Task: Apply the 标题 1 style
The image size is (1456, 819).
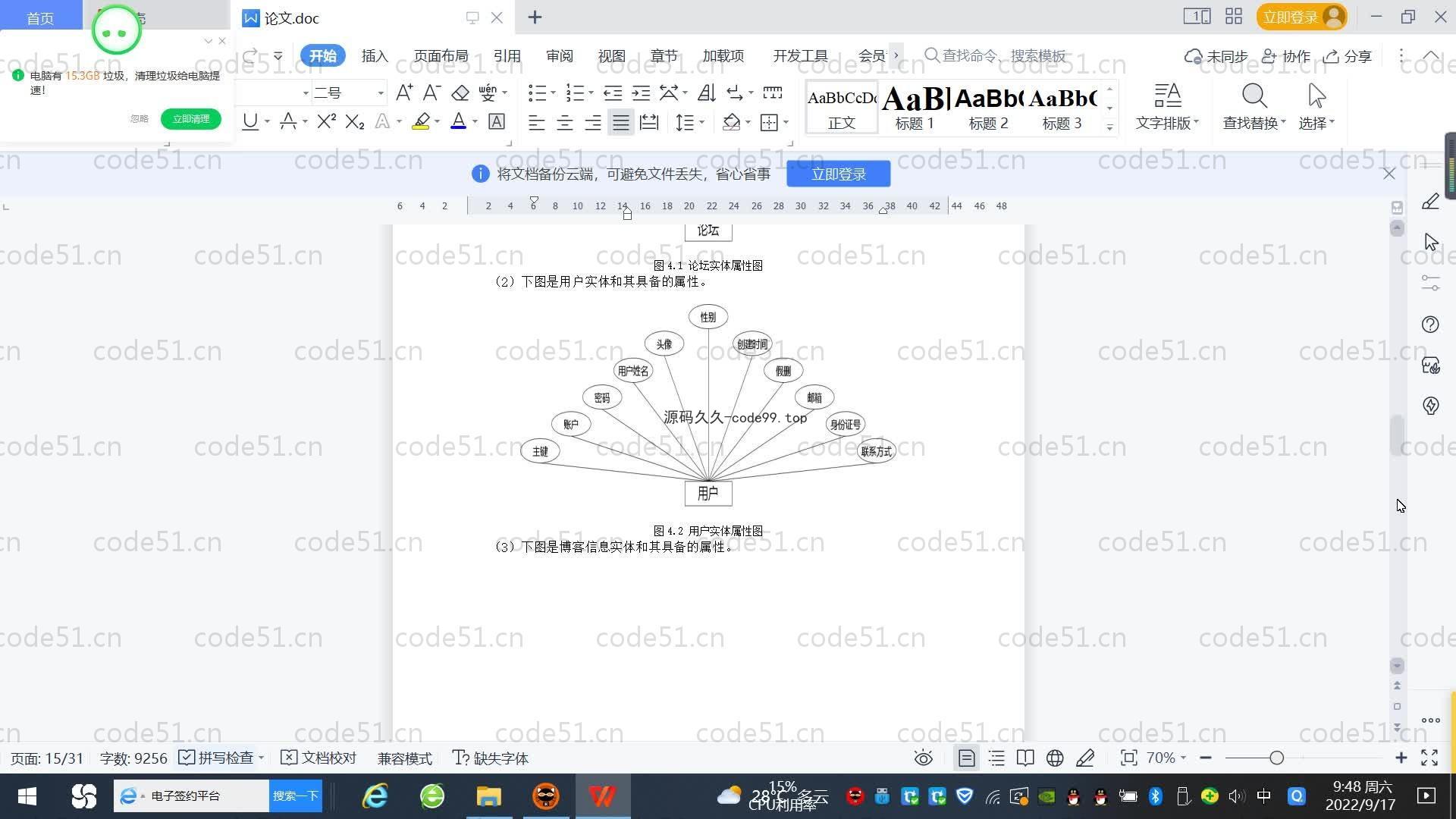Action: click(x=915, y=107)
